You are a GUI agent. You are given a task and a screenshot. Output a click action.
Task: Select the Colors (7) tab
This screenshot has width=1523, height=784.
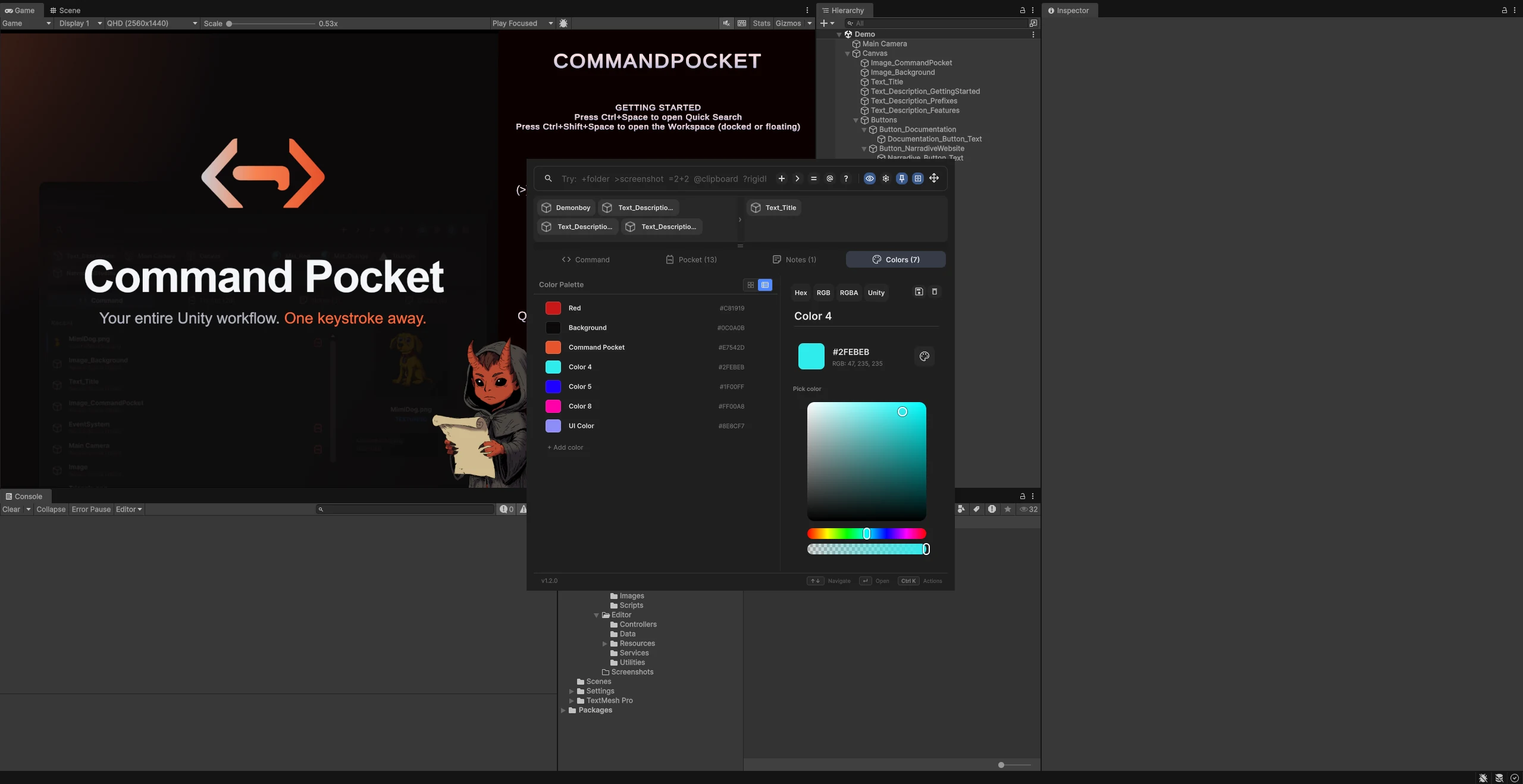coord(896,259)
